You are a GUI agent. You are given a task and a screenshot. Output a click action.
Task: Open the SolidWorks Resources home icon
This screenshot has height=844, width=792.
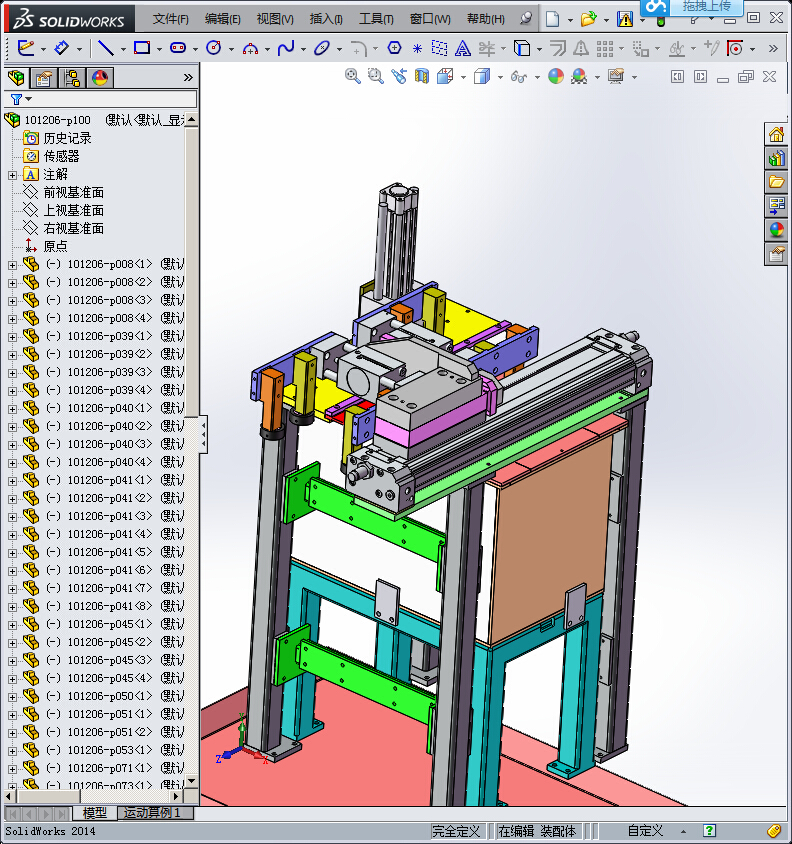(x=776, y=135)
